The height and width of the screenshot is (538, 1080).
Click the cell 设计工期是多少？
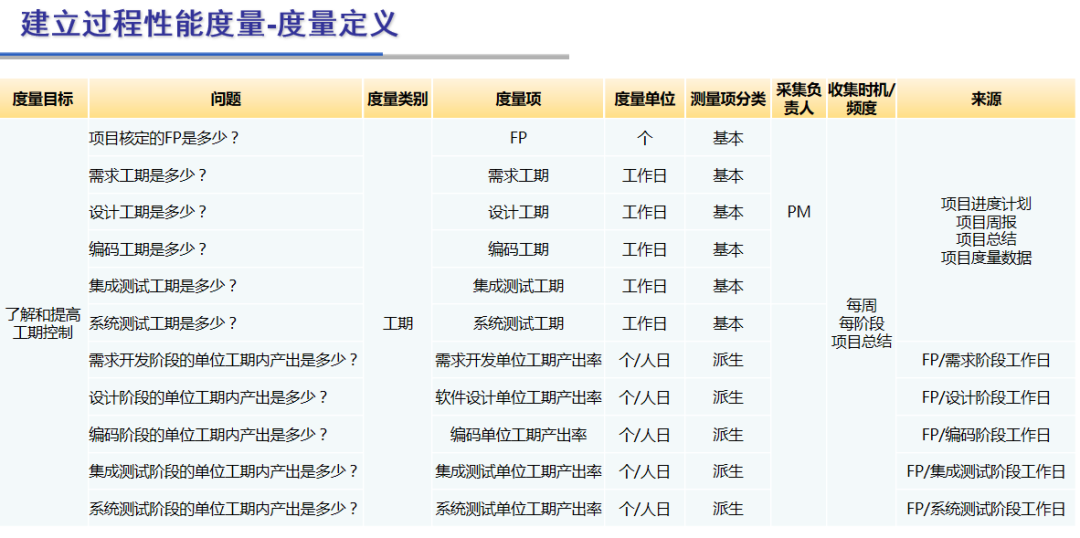click(x=226, y=212)
